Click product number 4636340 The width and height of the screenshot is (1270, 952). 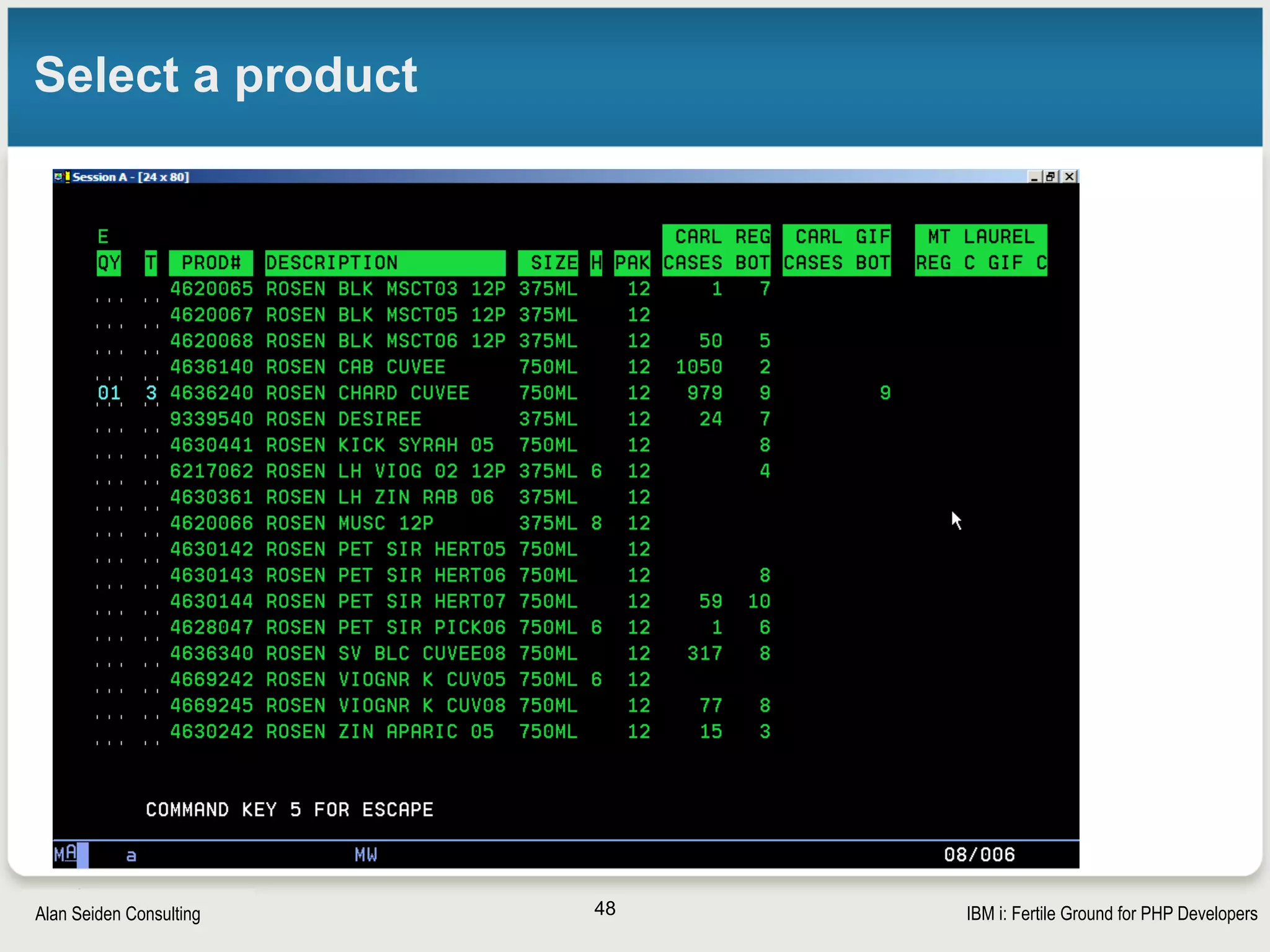211,653
